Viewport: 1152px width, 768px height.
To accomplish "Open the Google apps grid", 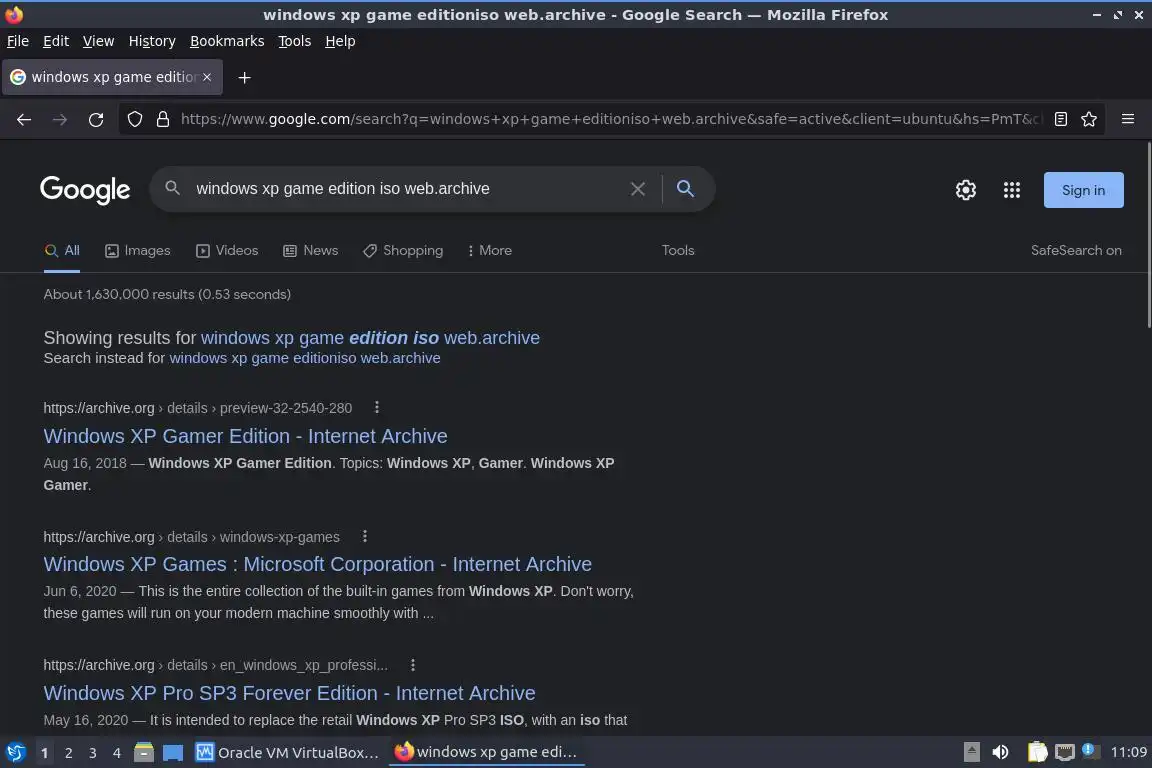I will (1012, 190).
